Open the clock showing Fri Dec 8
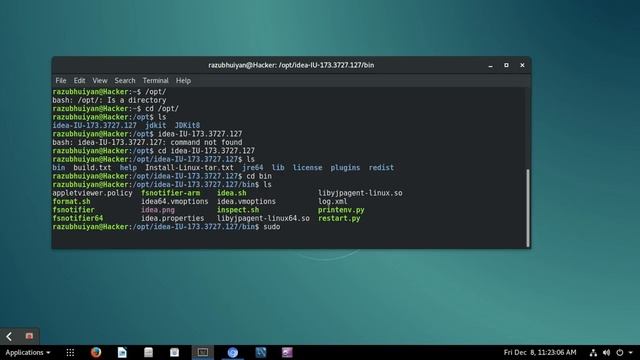 [x=540, y=352]
